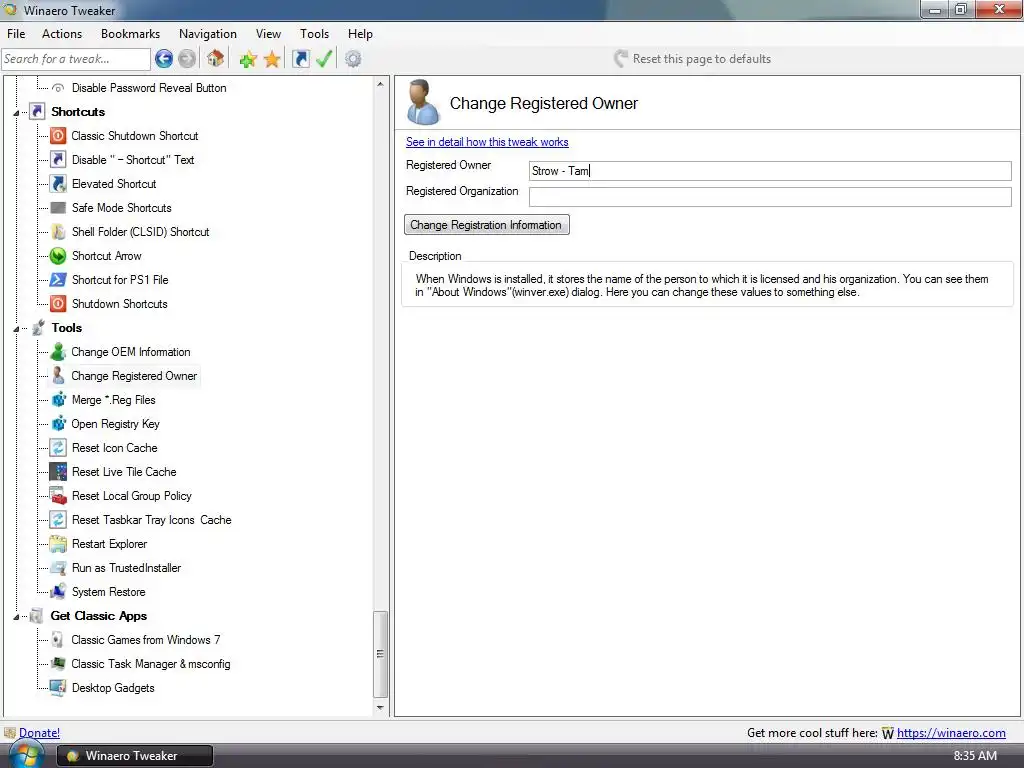Click the green plus Add Bookmark star
This screenshot has width=1024, height=768.
point(248,59)
